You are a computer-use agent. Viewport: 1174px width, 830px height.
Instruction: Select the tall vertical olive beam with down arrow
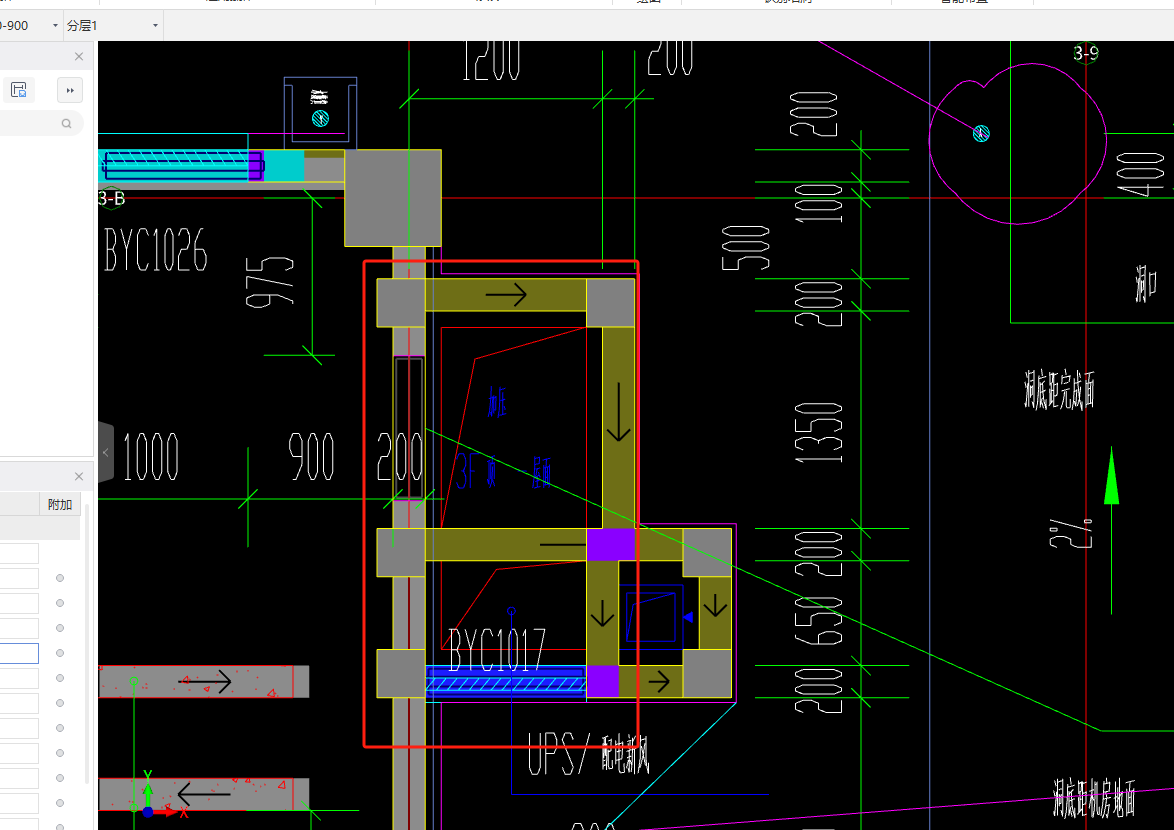pyautogui.click(x=618, y=427)
